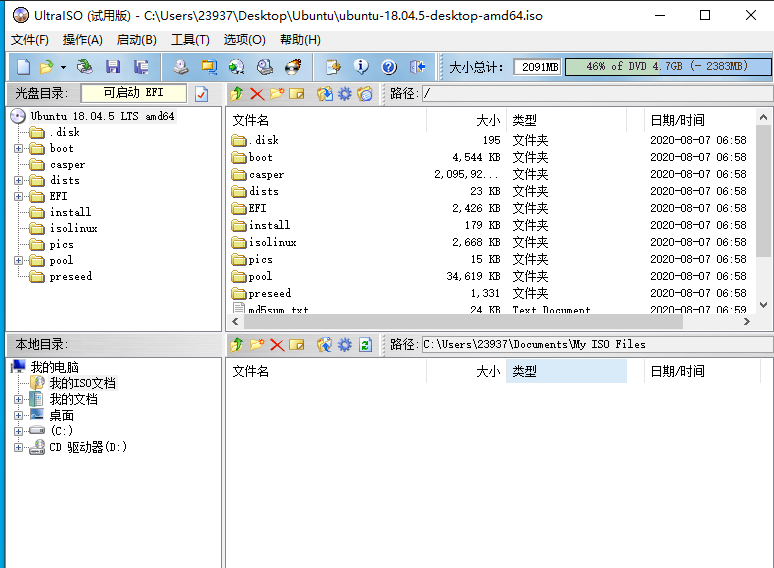Click the compress ISO toolbar icon

click(x=209, y=67)
